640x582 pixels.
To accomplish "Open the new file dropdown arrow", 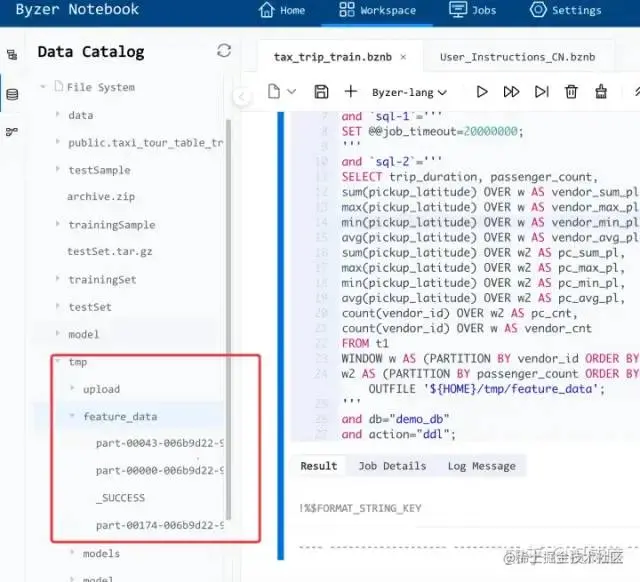I will [291, 92].
